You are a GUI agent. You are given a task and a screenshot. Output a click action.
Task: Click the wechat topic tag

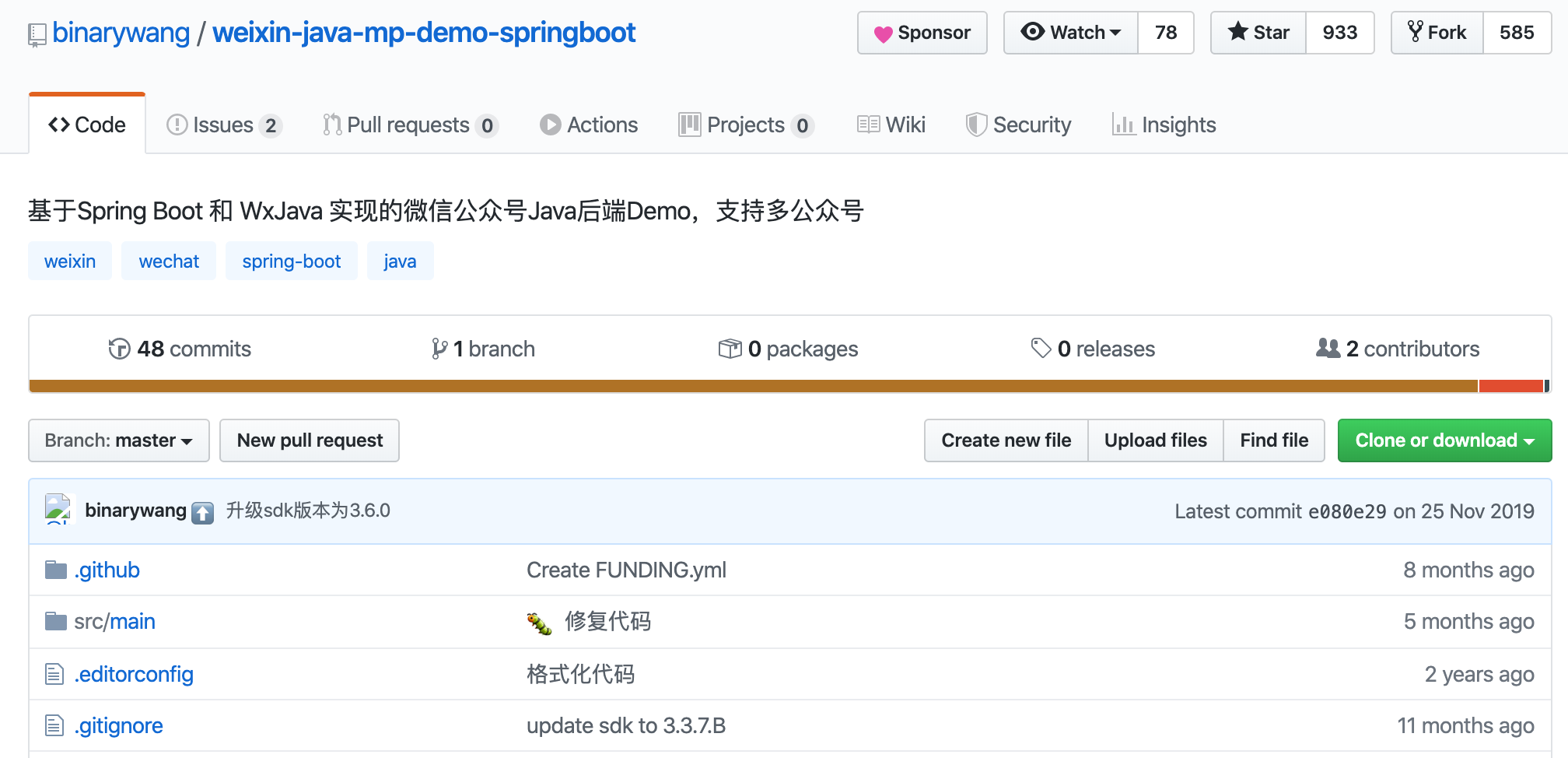(169, 261)
